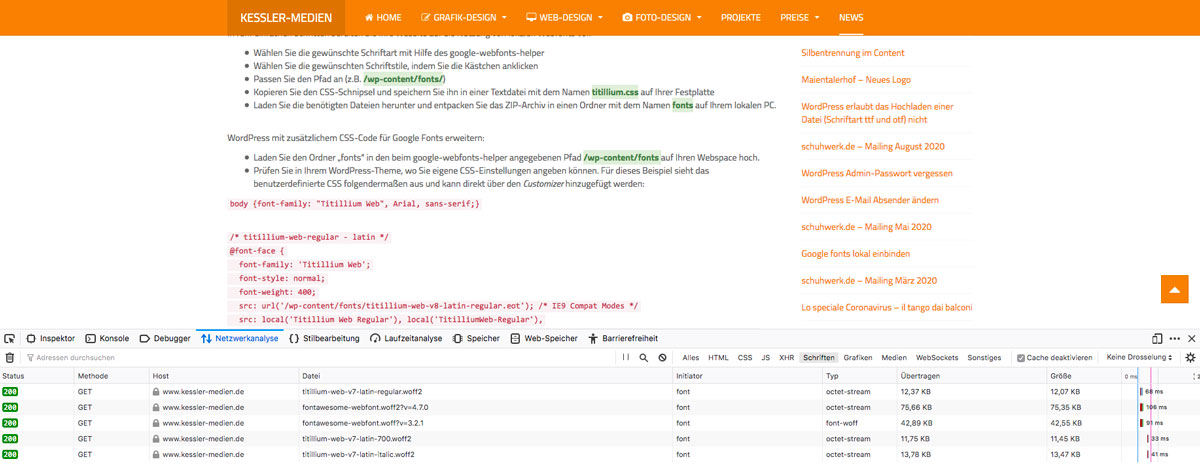This screenshot has width=1200, height=475.
Task: Open network request search
Action: (644, 357)
